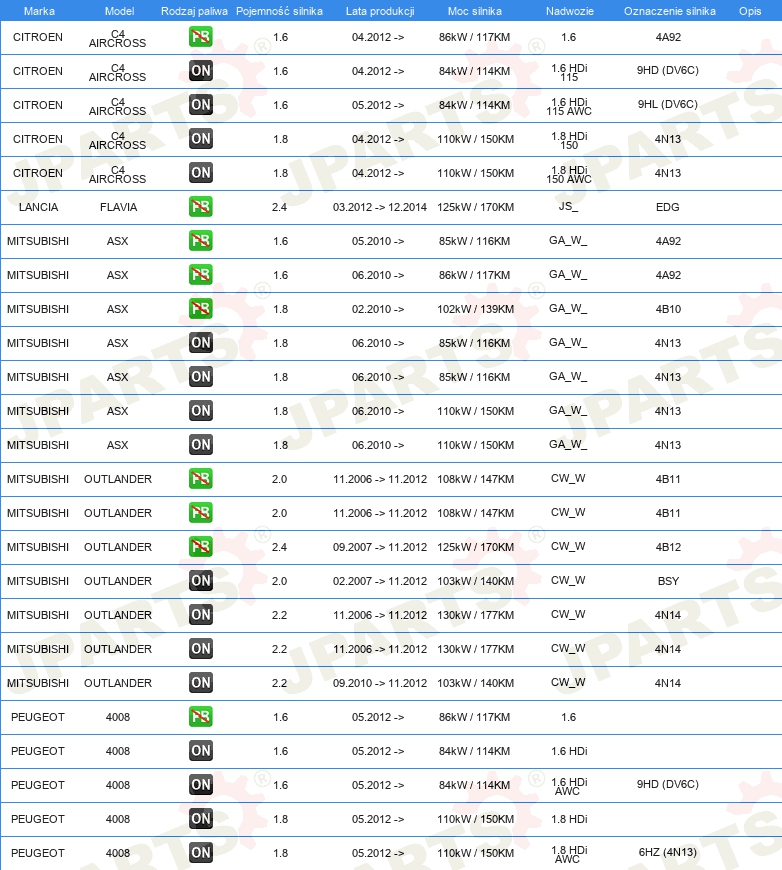Screen dimensions: 782x870
Task: Click 05.2012 -> in the Citroen 9HL row
Action: tap(378, 105)
